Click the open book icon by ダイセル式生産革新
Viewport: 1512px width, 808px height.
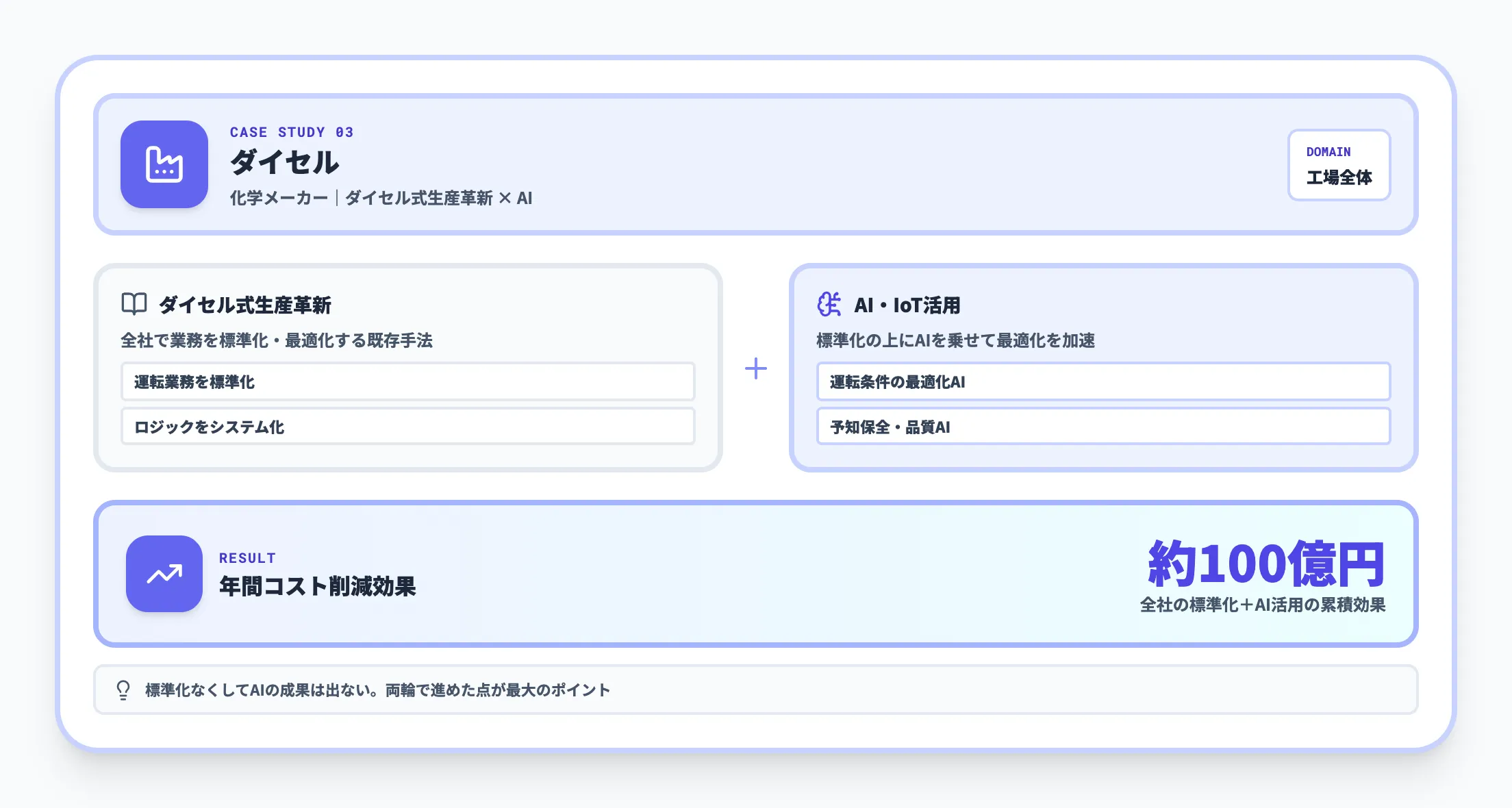[x=134, y=304]
